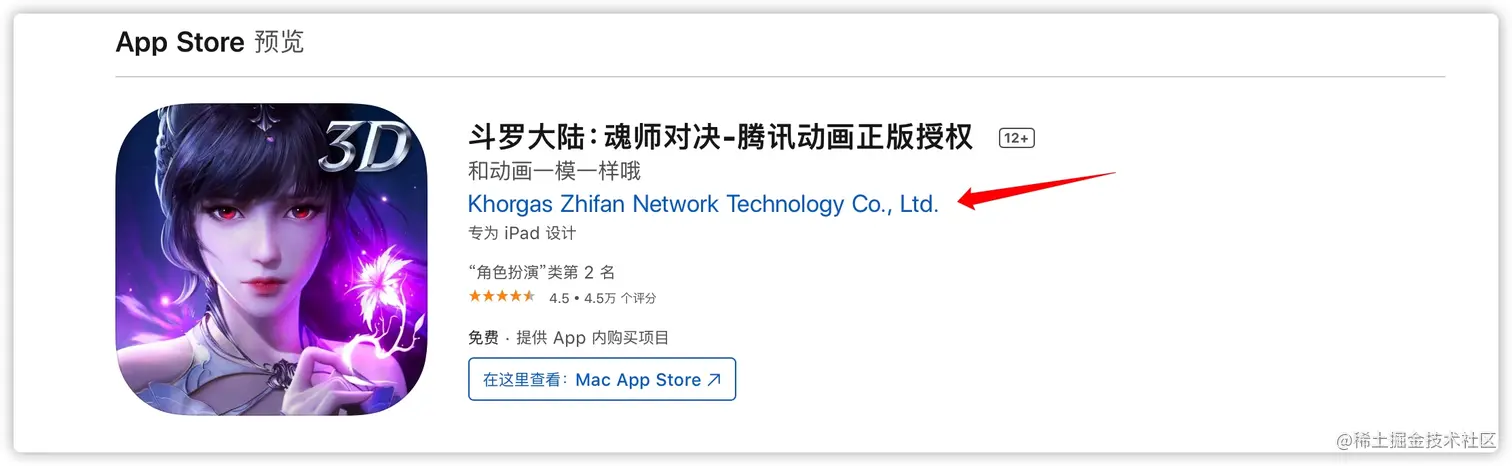Click the 专为 iPad 设计 label
Screen dimensions: 1512x466
522,233
